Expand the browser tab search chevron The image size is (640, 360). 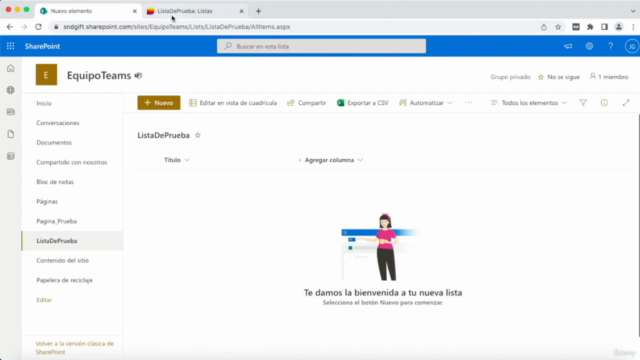pos(633,11)
